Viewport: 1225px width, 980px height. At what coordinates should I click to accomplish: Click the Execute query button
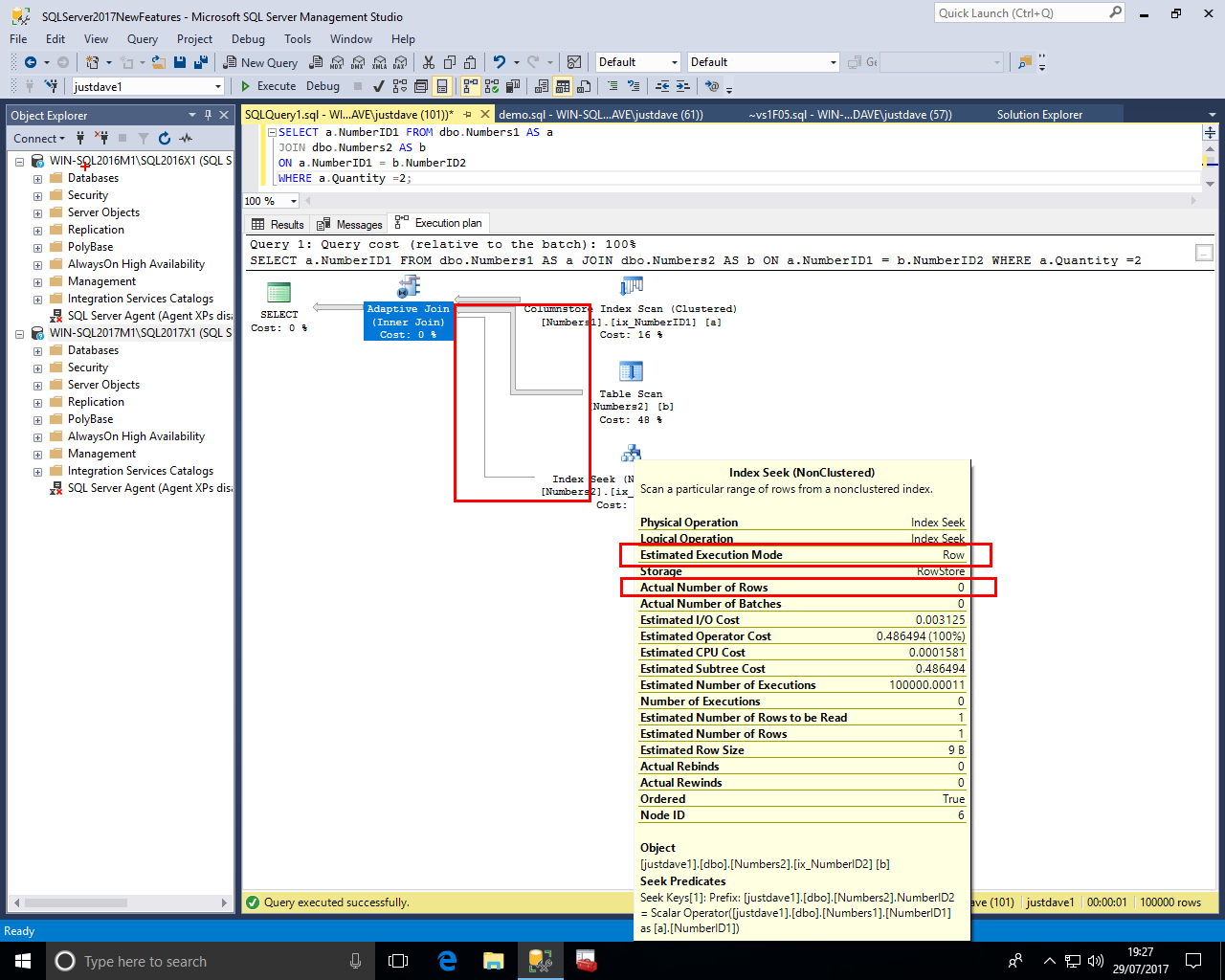(268, 86)
